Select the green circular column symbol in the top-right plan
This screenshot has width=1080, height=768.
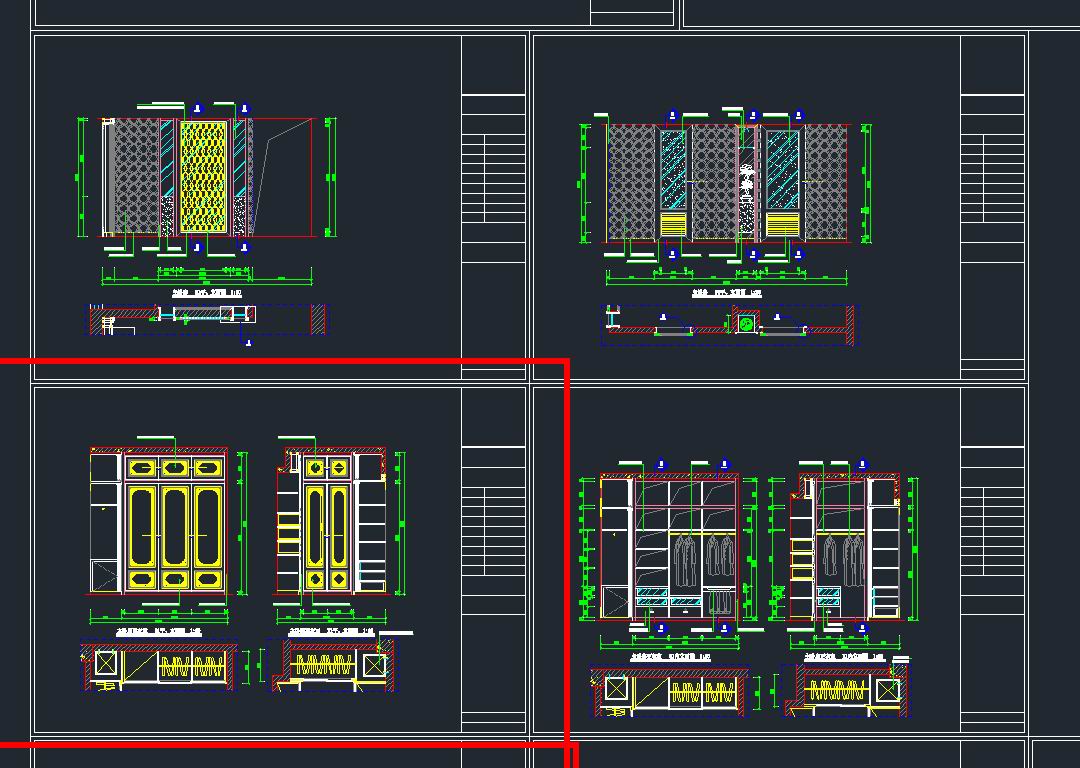pos(746,324)
